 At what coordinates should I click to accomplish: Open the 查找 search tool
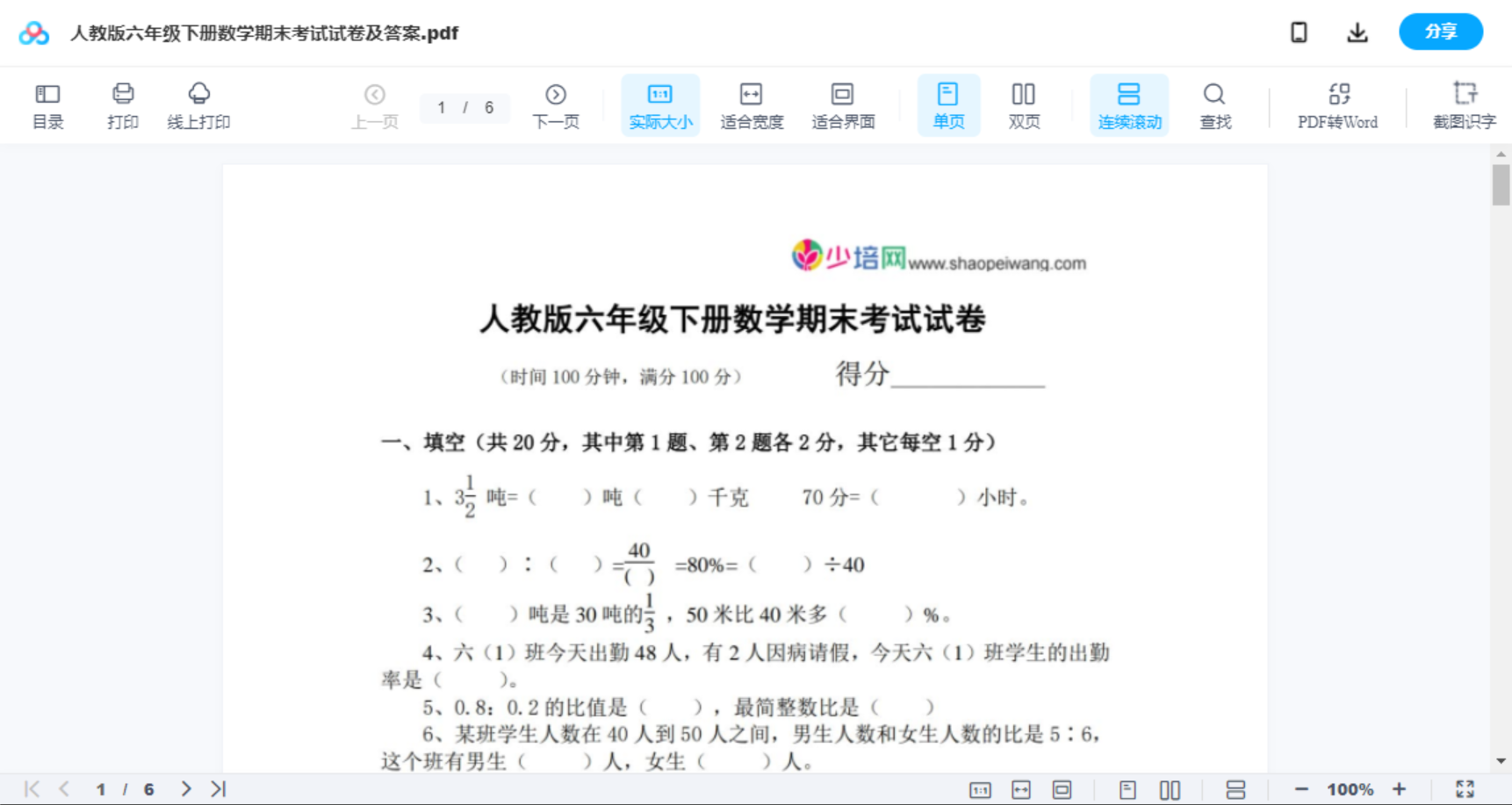click(1215, 104)
